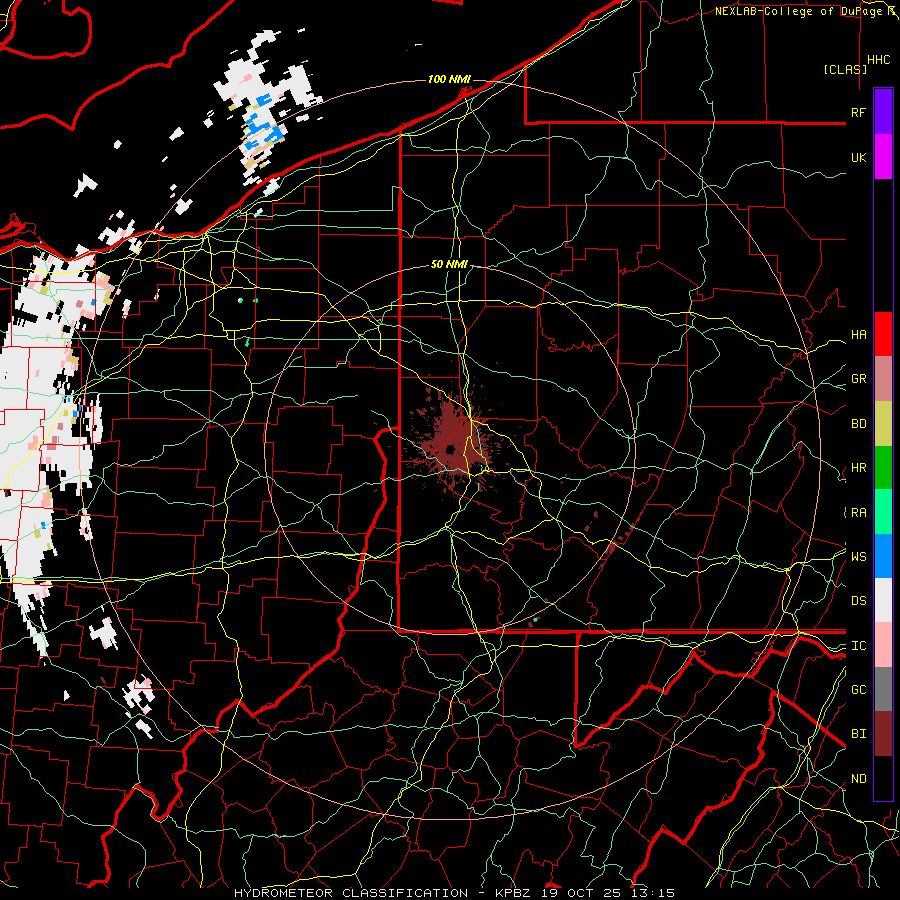Select the GR legend color block

(883, 379)
